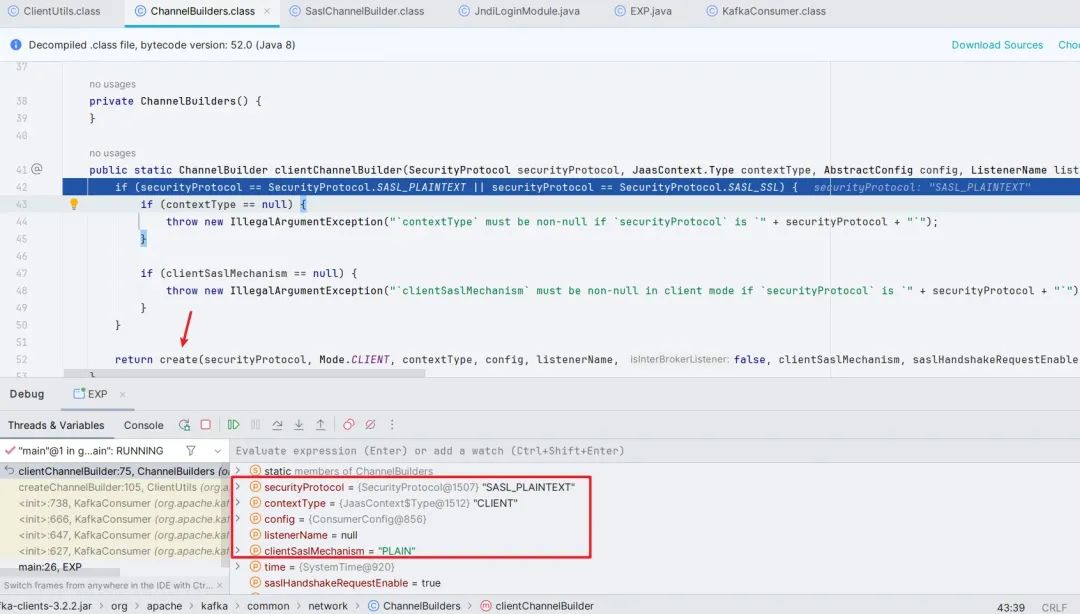Expand the config variable node
Viewport: 1080px width, 614px height.
coord(238,518)
